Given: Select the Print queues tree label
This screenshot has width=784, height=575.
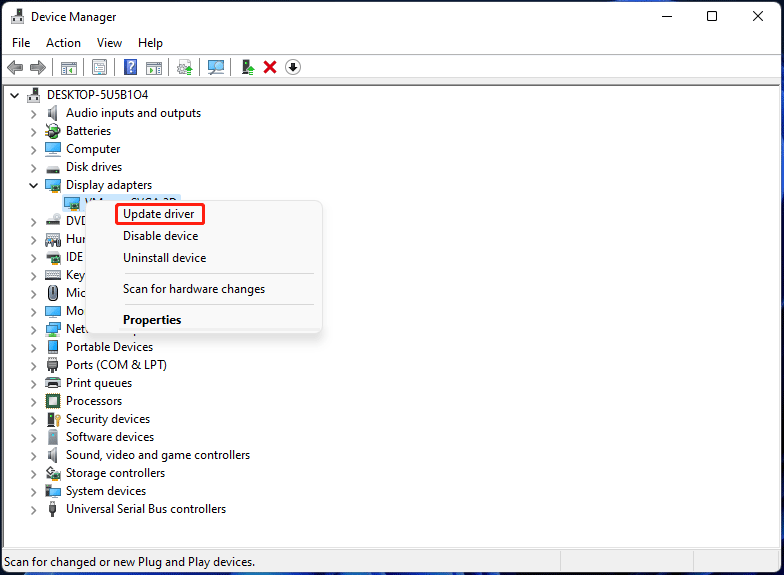Looking at the screenshot, I should (x=99, y=383).
